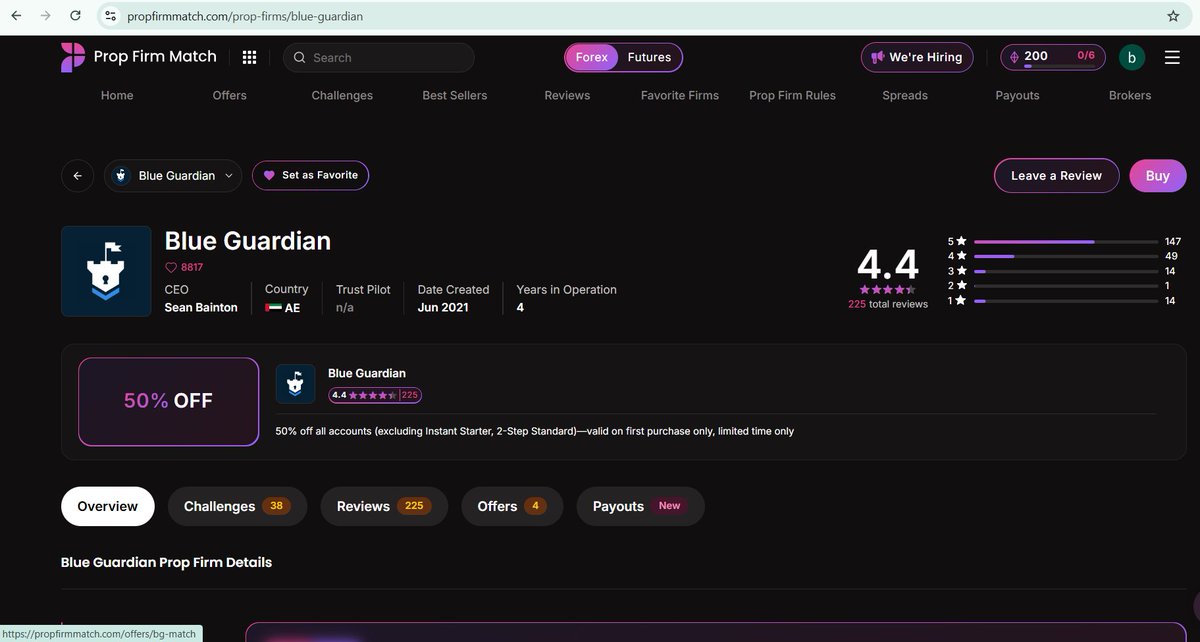
Task: Click the 5-star rating bar
Action: pos(1065,241)
